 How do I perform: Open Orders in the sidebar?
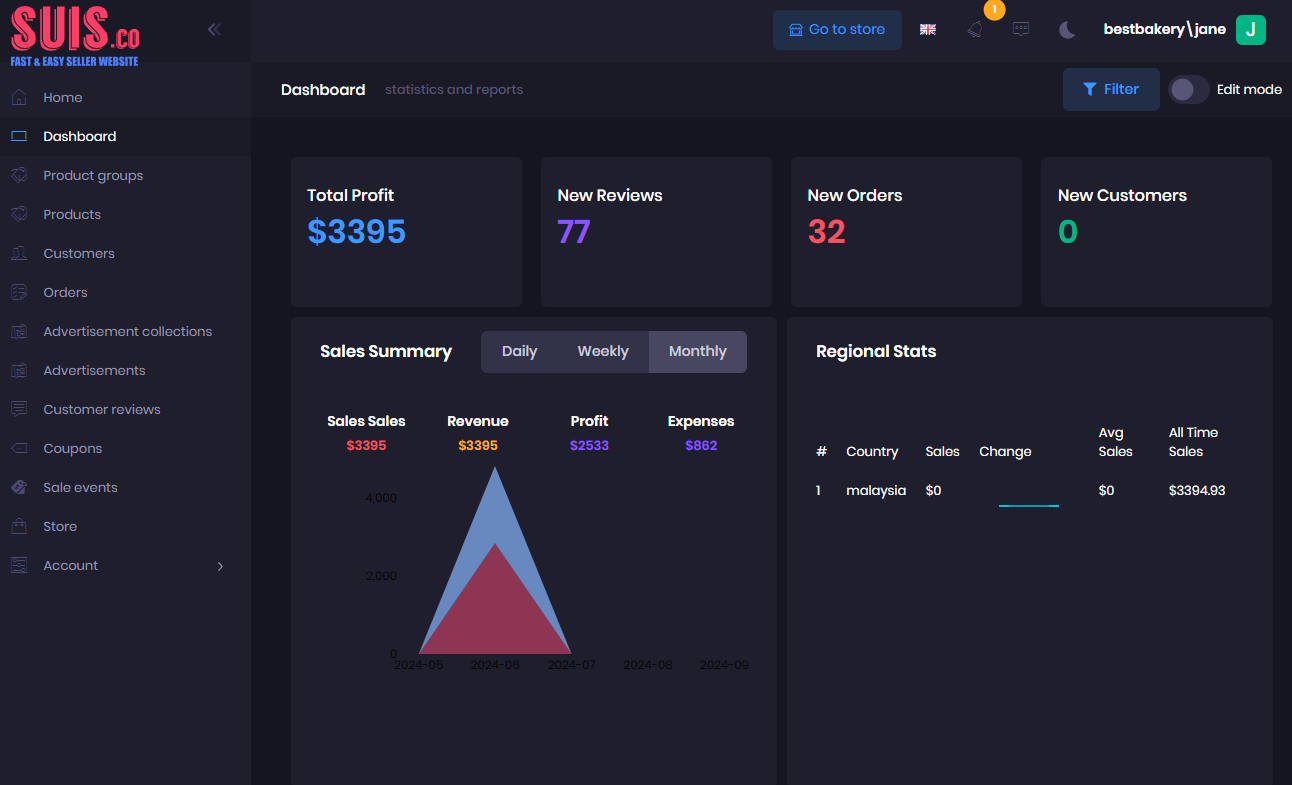pos(65,292)
